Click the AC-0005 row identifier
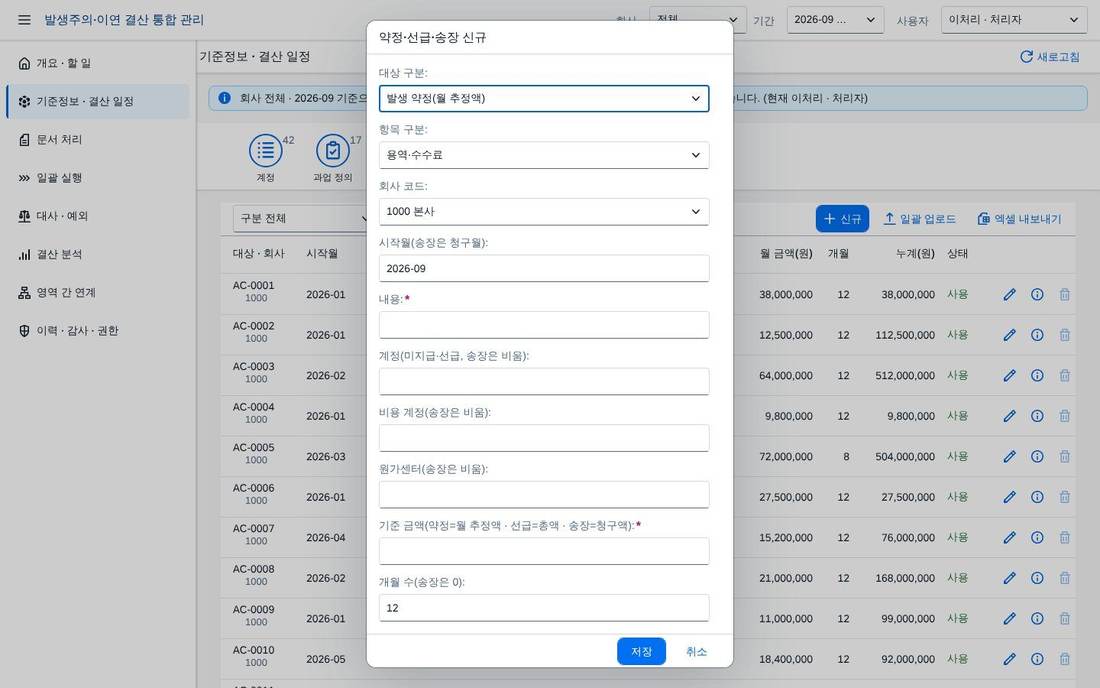The width and height of the screenshot is (1100, 688). click(x=253, y=447)
